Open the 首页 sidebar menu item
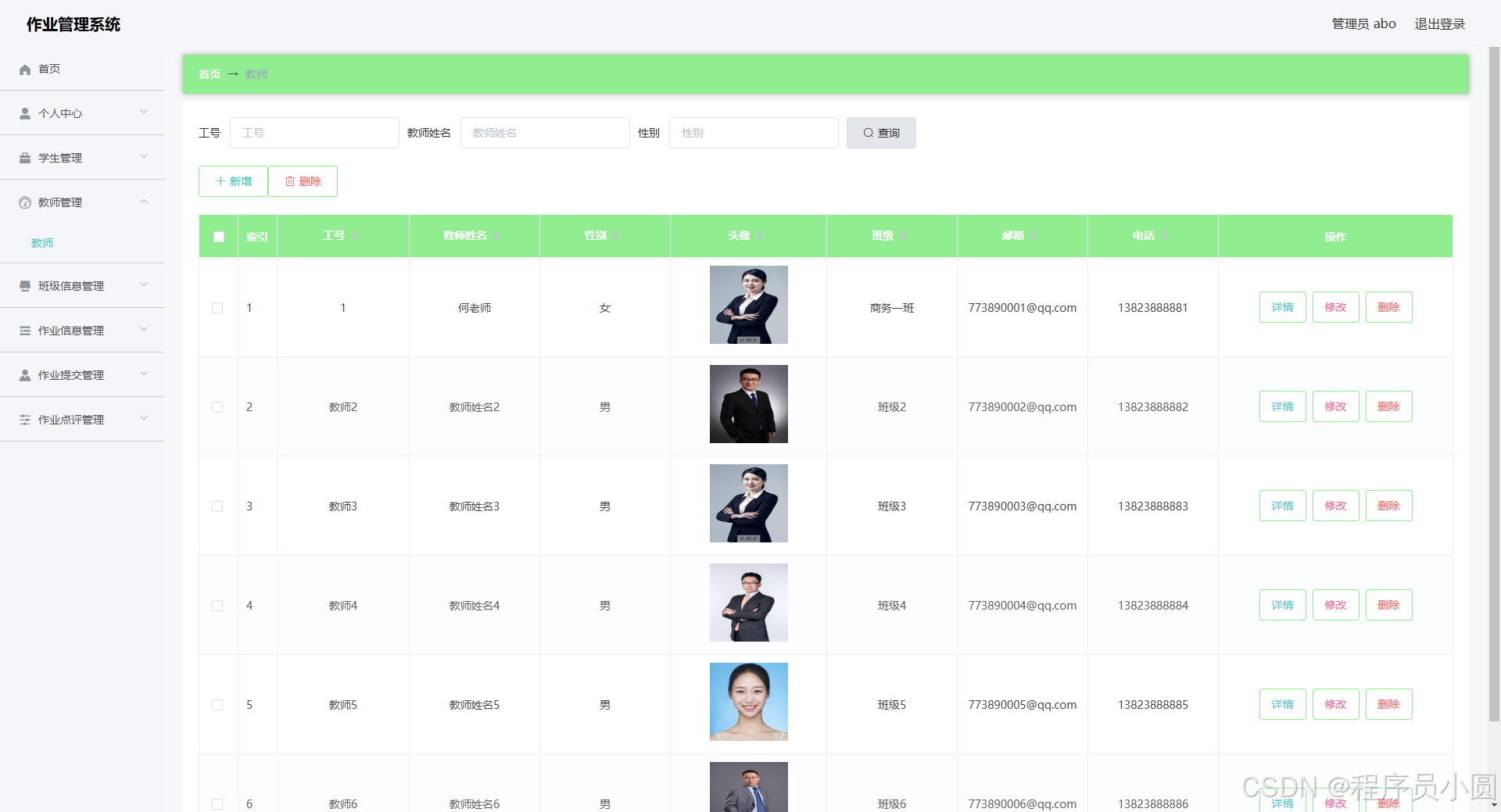This screenshot has height=812, width=1501. 82,69
